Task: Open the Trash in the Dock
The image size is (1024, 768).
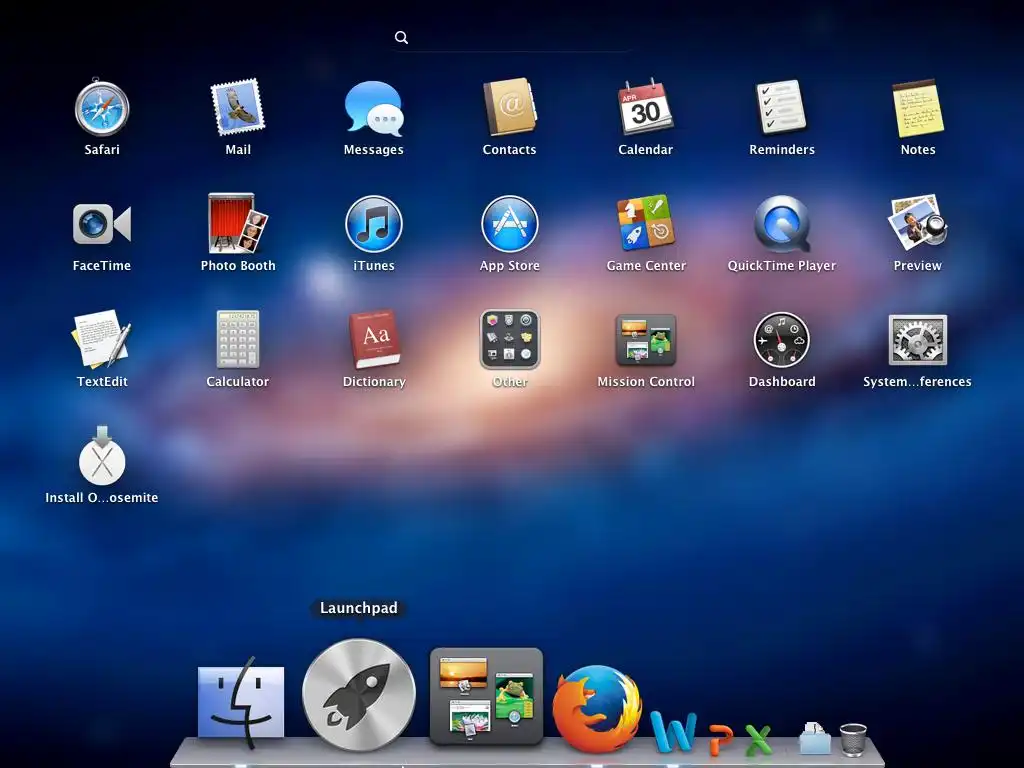Action: pos(853,739)
